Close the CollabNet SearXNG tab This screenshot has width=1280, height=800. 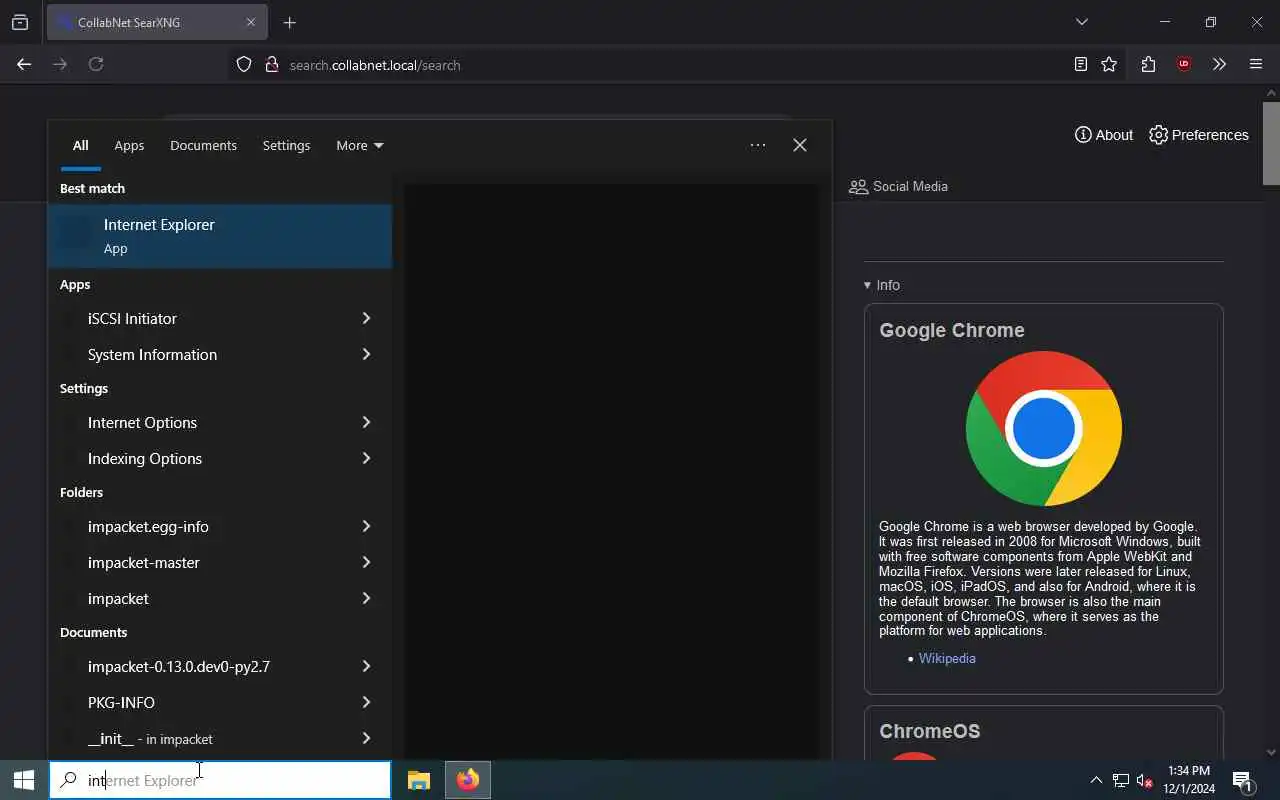coord(251,22)
